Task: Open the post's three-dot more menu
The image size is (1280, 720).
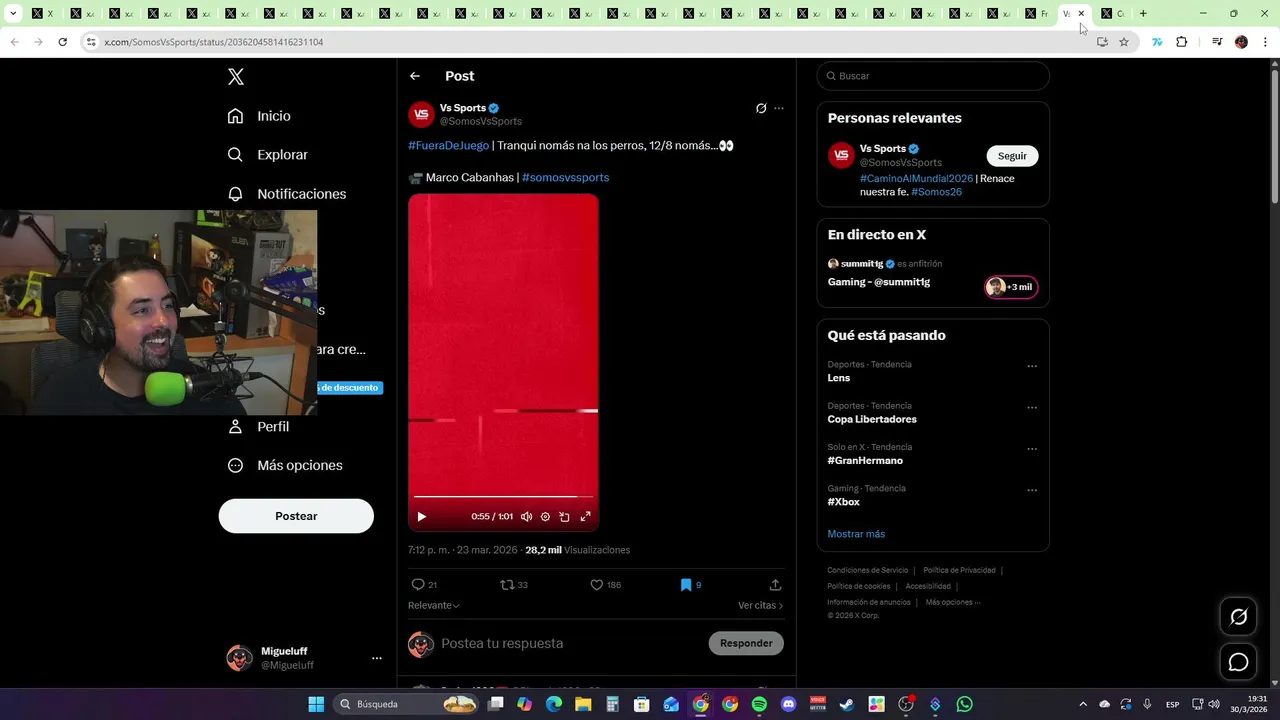Action: tap(779, 108)
